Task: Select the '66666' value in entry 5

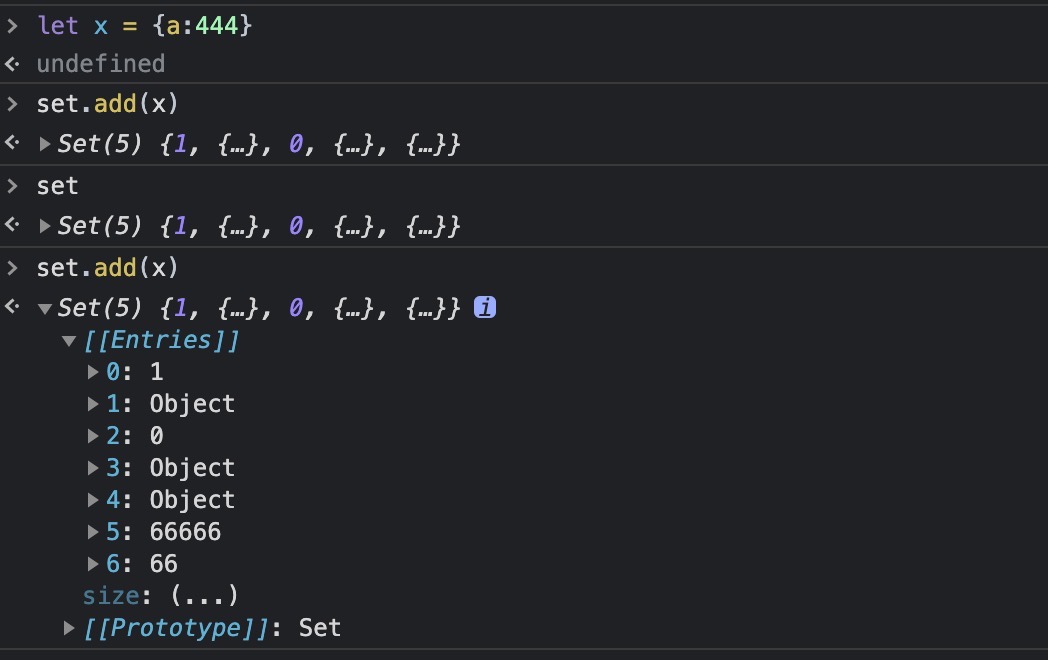Action: pyautogui.click(x=185, y=533)
